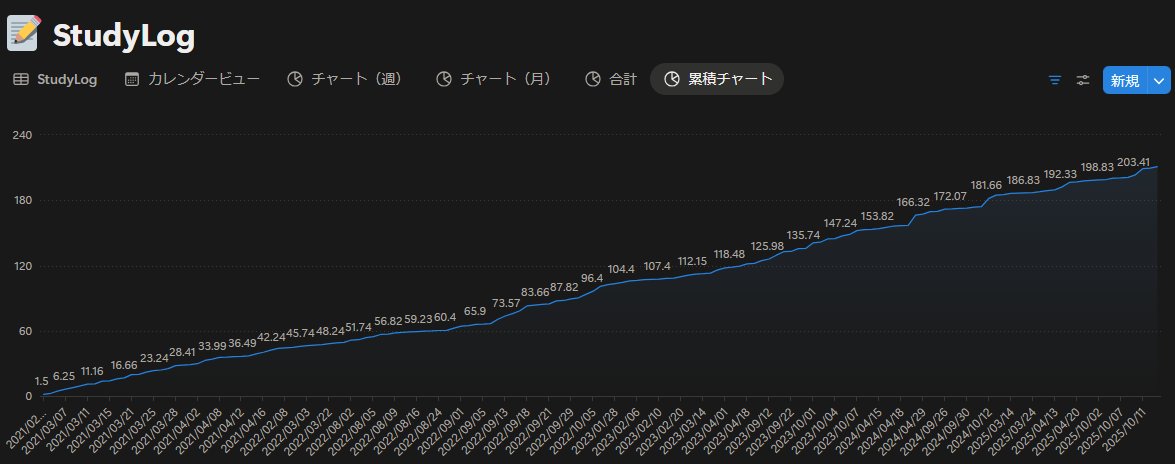Click the 73.57 data label

(506, 303)
